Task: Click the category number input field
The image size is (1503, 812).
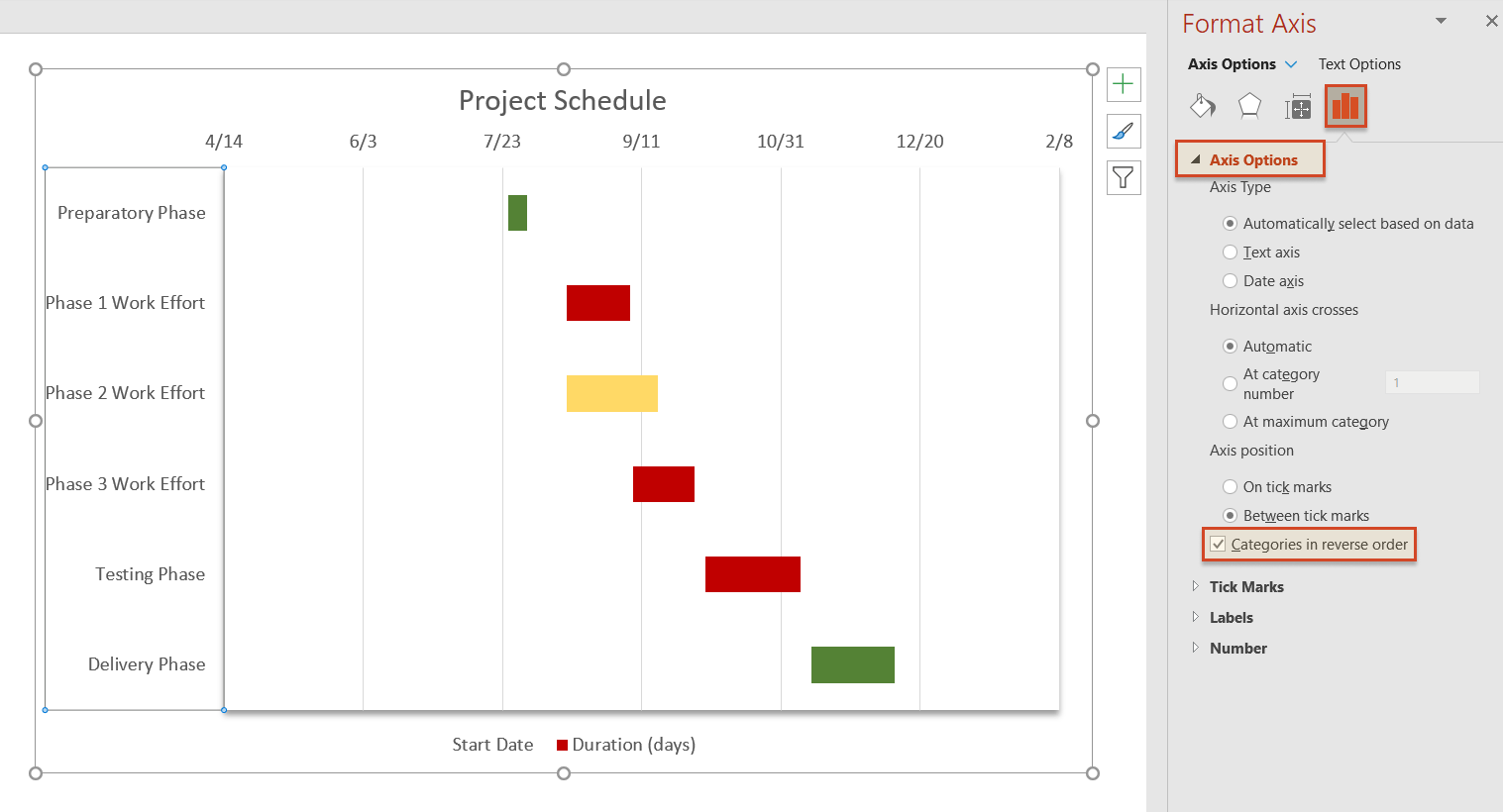Action: coord(1432,382)
